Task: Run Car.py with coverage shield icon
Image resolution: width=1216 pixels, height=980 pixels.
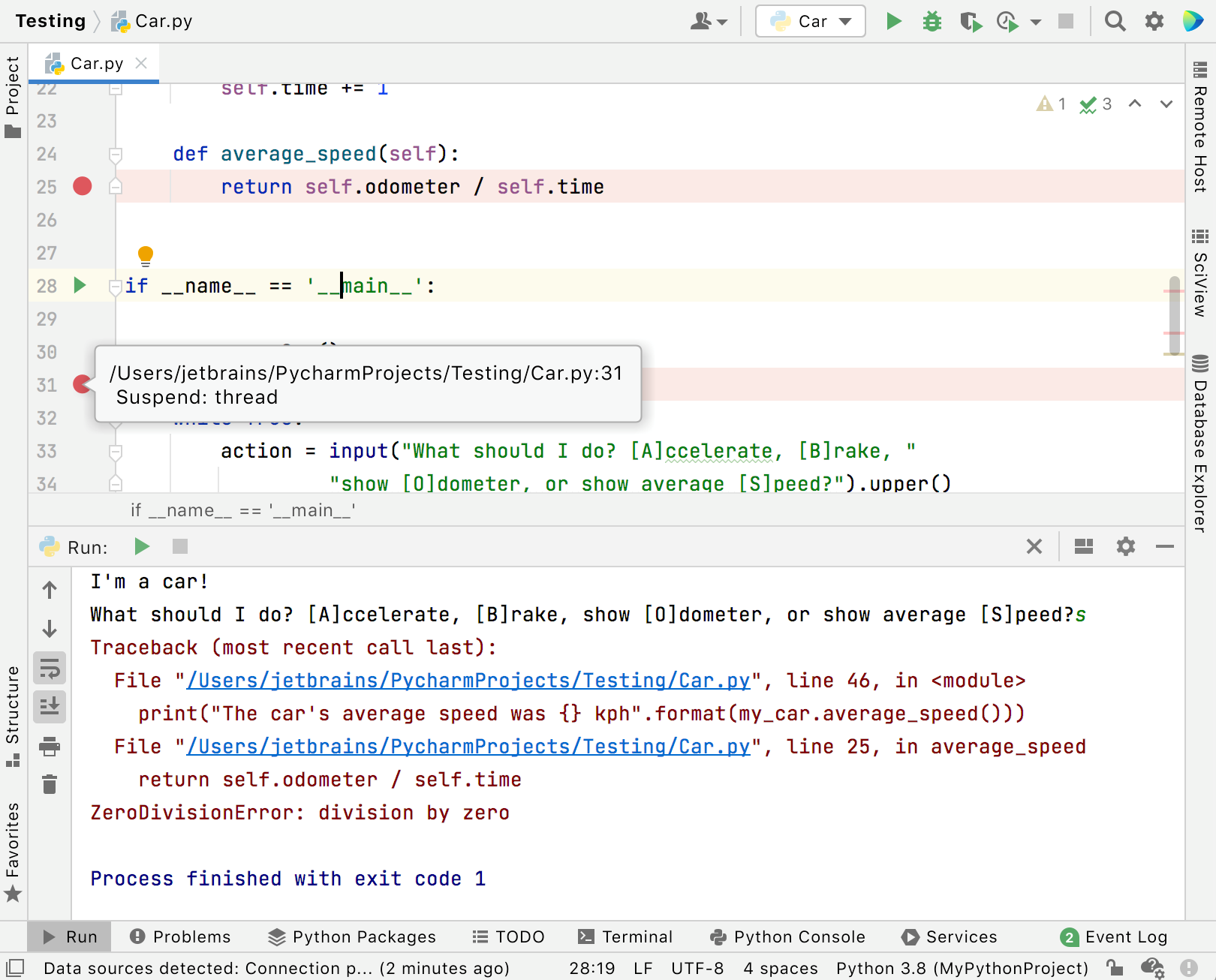Action: (970, 21)
